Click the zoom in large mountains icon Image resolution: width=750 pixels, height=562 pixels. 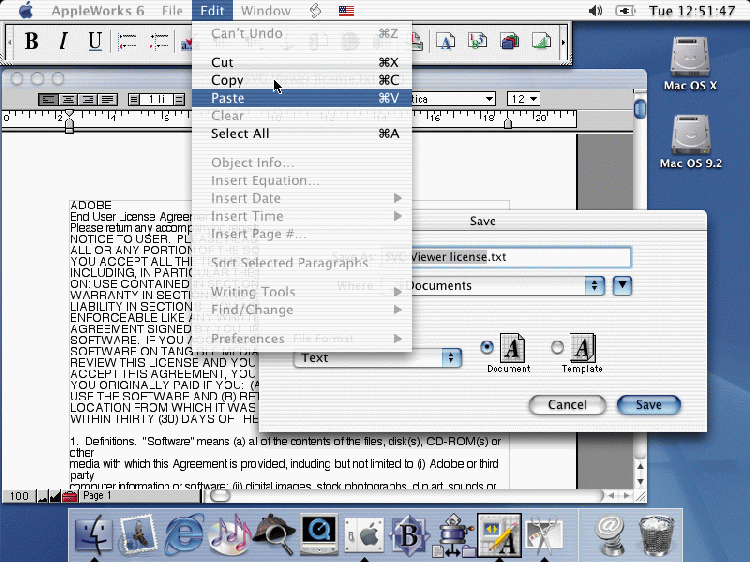55,496
